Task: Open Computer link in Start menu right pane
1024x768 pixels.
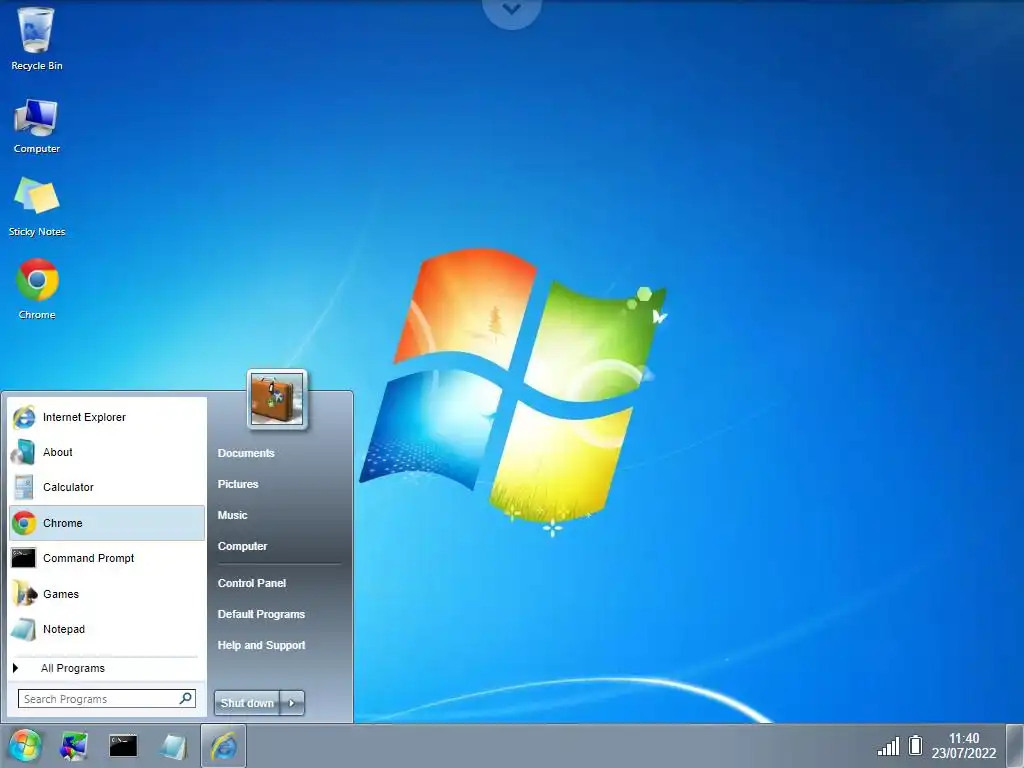Action: (x=242, y=546)
